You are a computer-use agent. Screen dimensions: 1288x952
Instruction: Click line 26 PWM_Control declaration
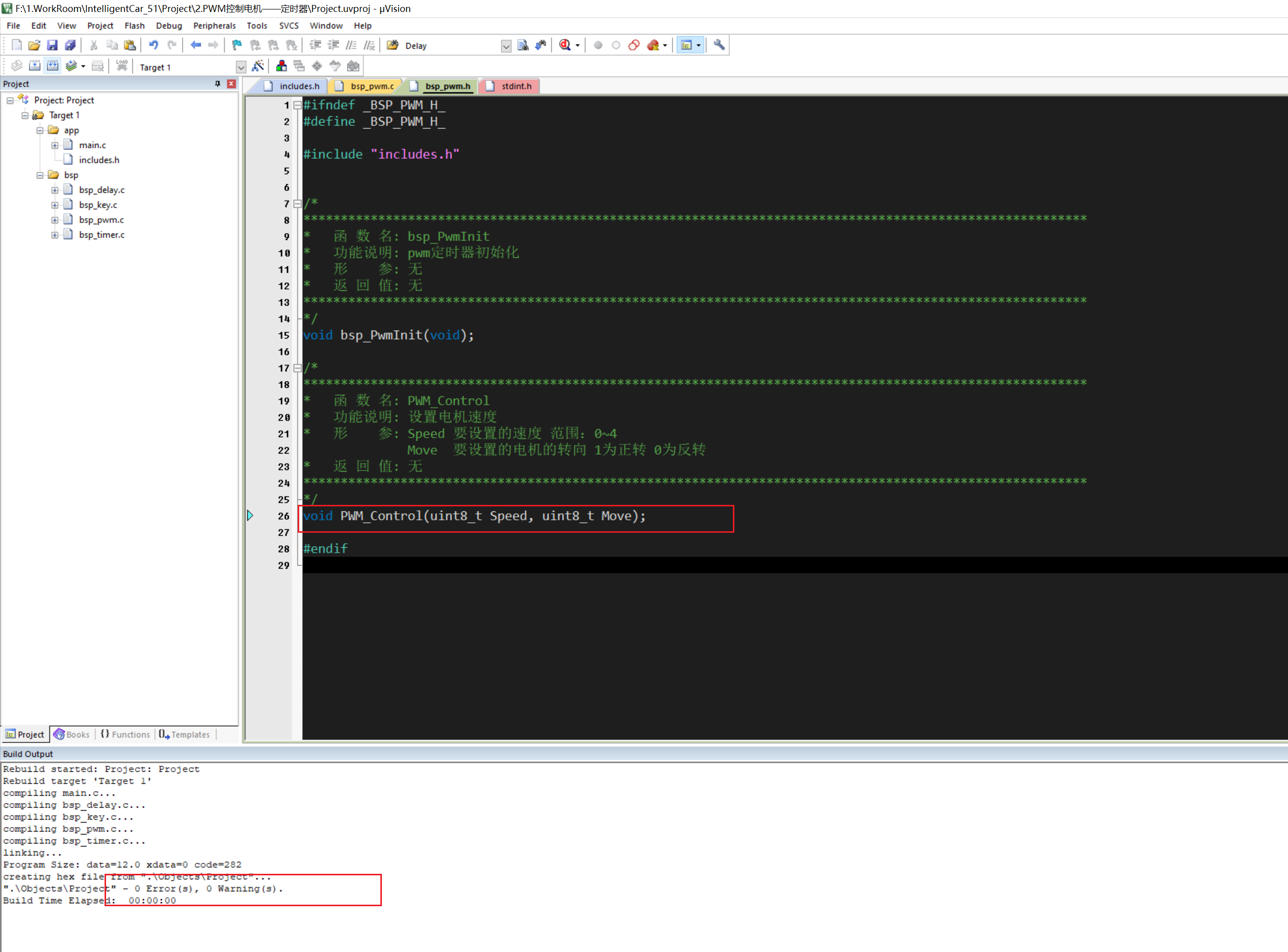475,516
